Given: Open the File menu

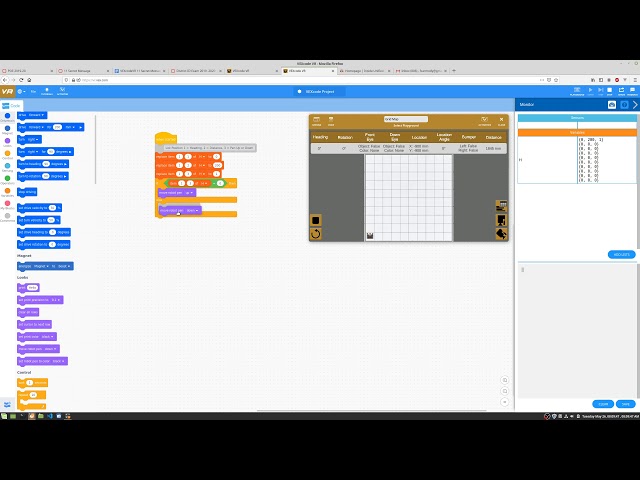Looking at the screenshot, I should click(x=33, y=91).
